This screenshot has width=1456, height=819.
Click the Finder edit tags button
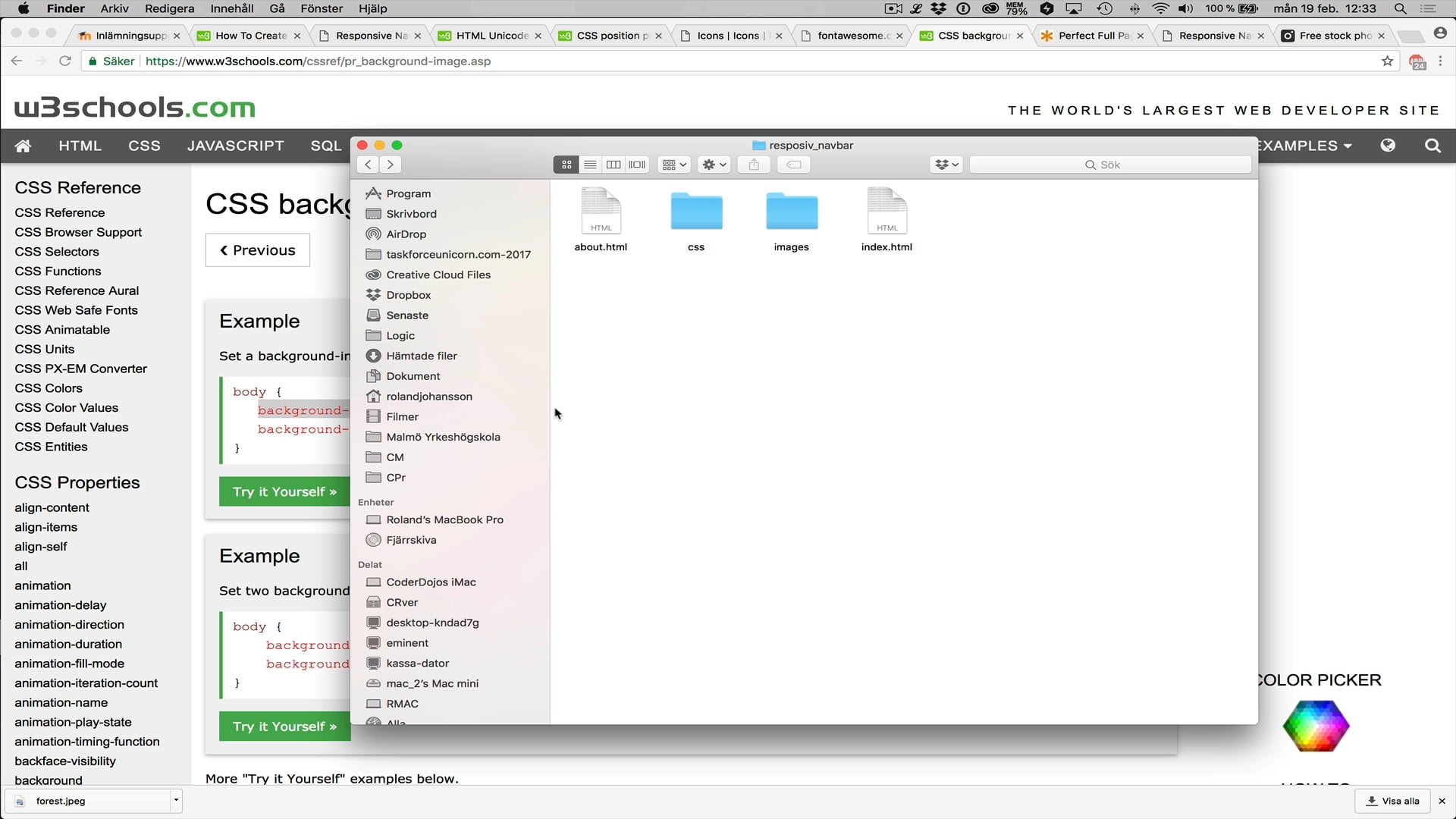[794, 165]
